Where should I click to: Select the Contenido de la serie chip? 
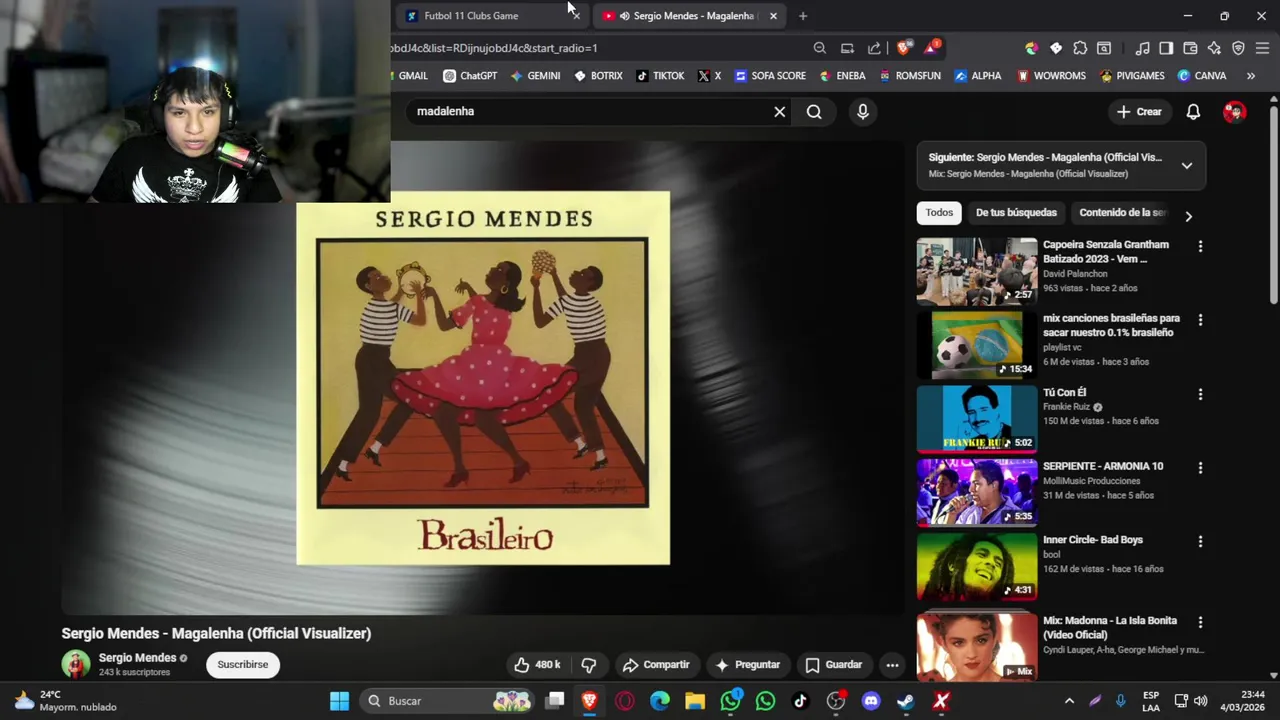pos(1122,213)
